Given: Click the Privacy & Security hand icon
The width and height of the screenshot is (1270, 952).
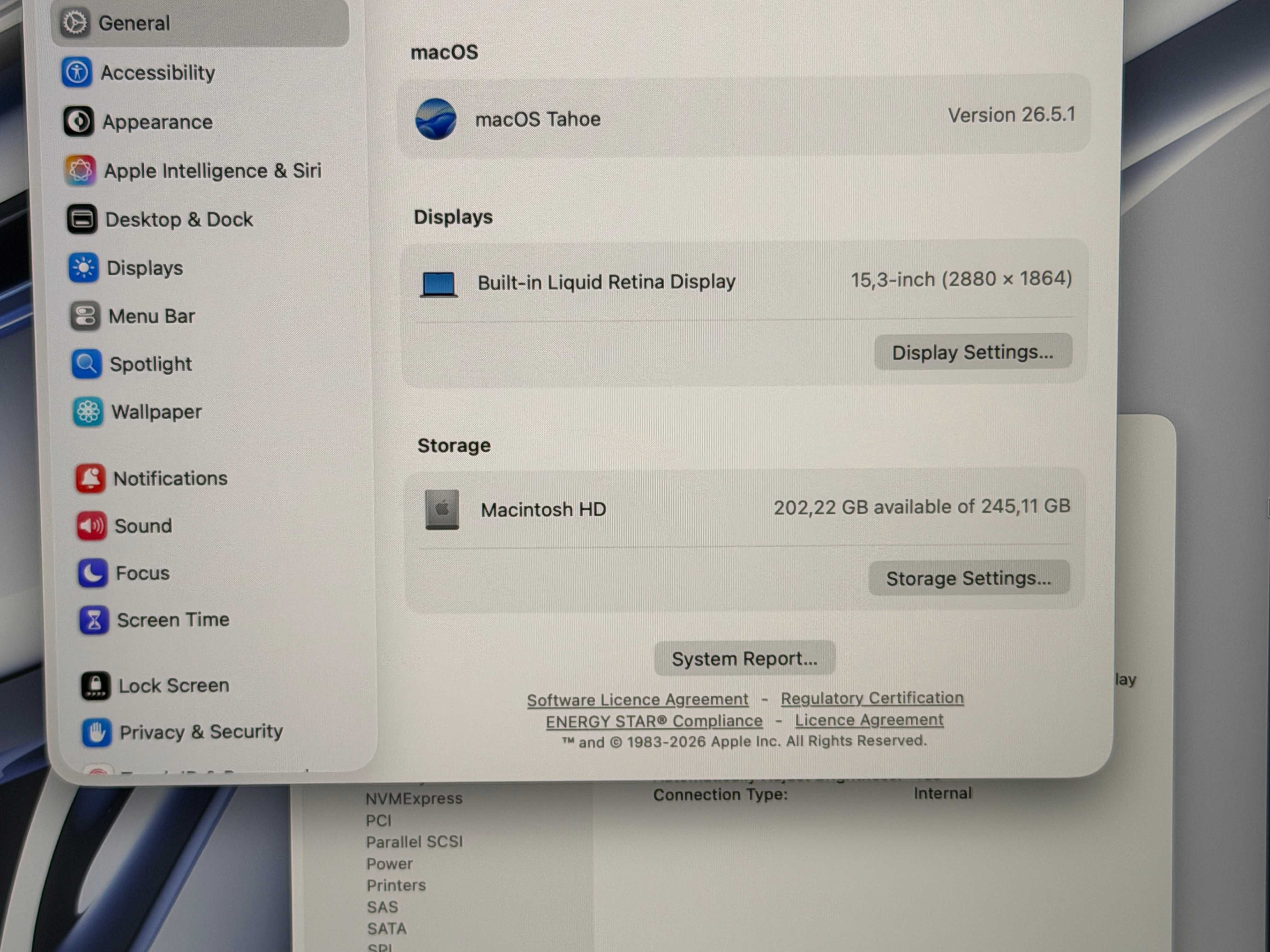Looking at the screenshot, I should tap(96, 732).
